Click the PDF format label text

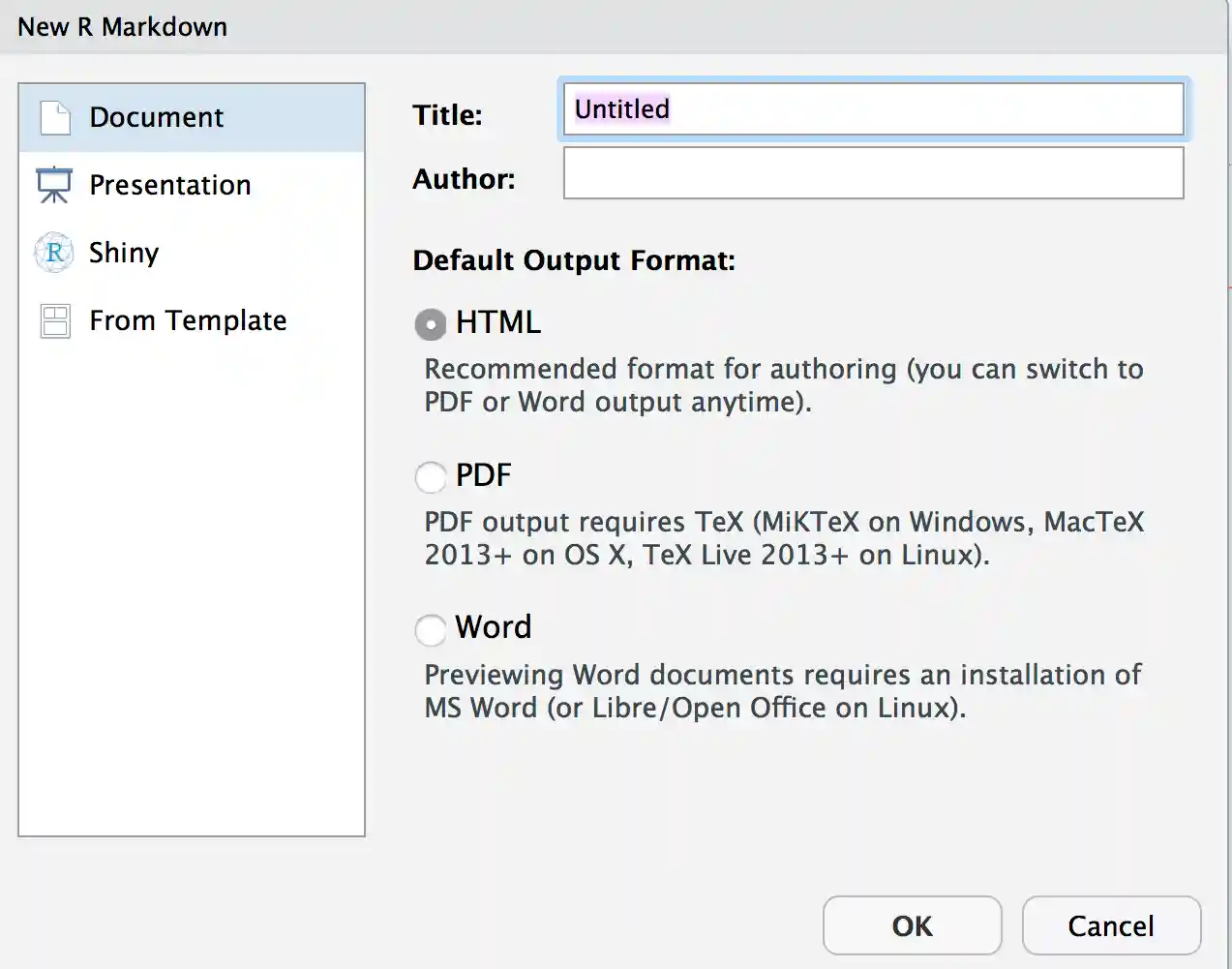point(483,475)
